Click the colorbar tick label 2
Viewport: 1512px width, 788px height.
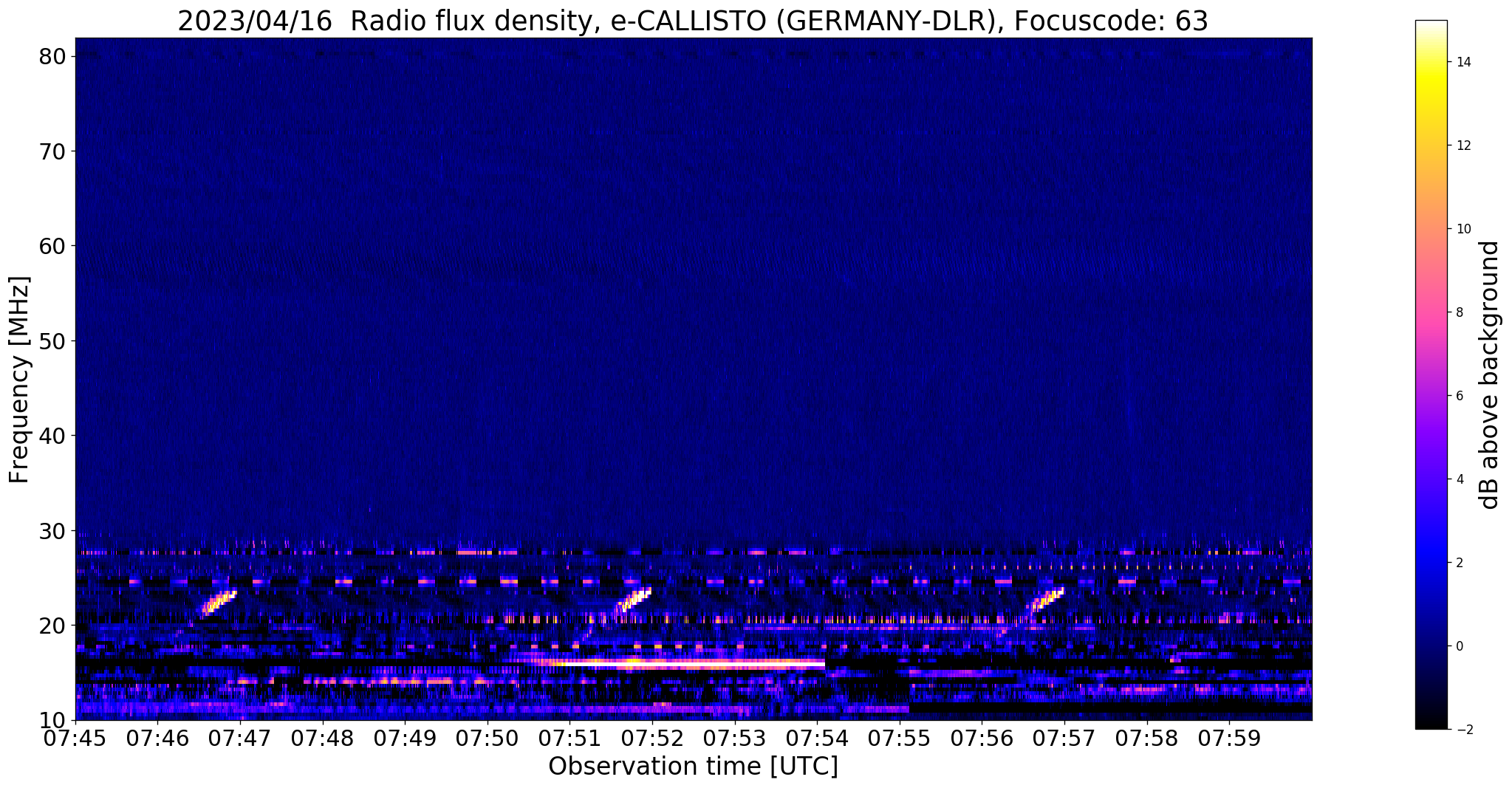[x=1460, y=563]
